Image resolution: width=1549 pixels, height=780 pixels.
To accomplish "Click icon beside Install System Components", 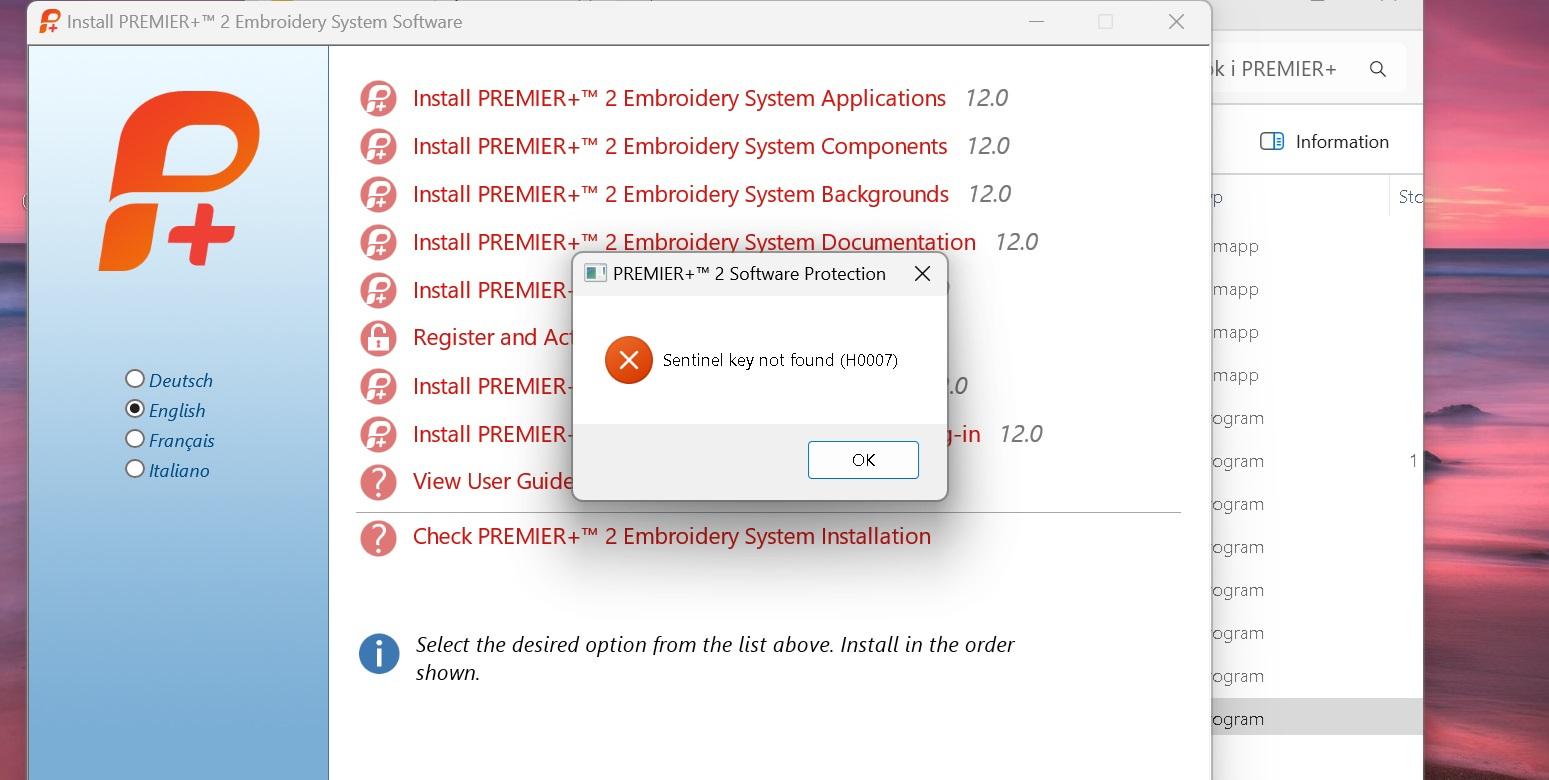I will pos(378,147).
